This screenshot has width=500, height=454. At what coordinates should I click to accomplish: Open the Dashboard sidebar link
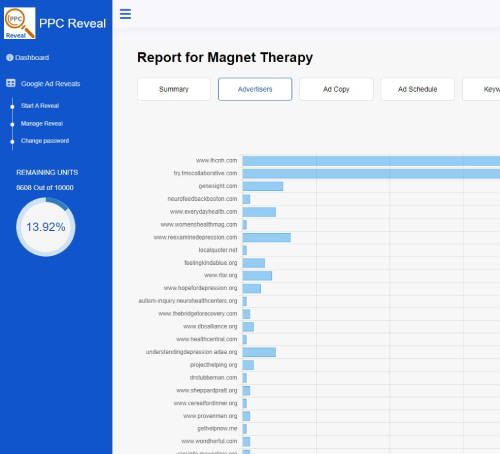[32, 58]
